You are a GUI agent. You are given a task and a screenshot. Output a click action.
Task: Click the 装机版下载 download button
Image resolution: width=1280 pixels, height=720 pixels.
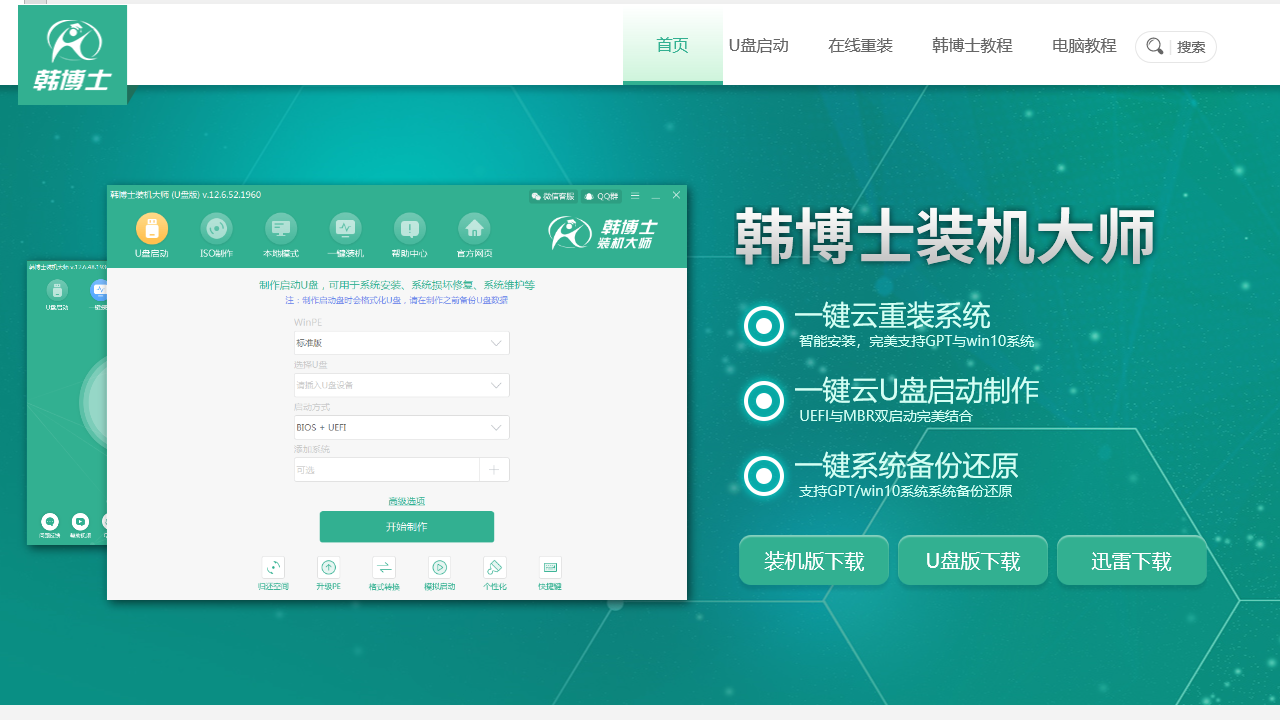coord(814,561)
